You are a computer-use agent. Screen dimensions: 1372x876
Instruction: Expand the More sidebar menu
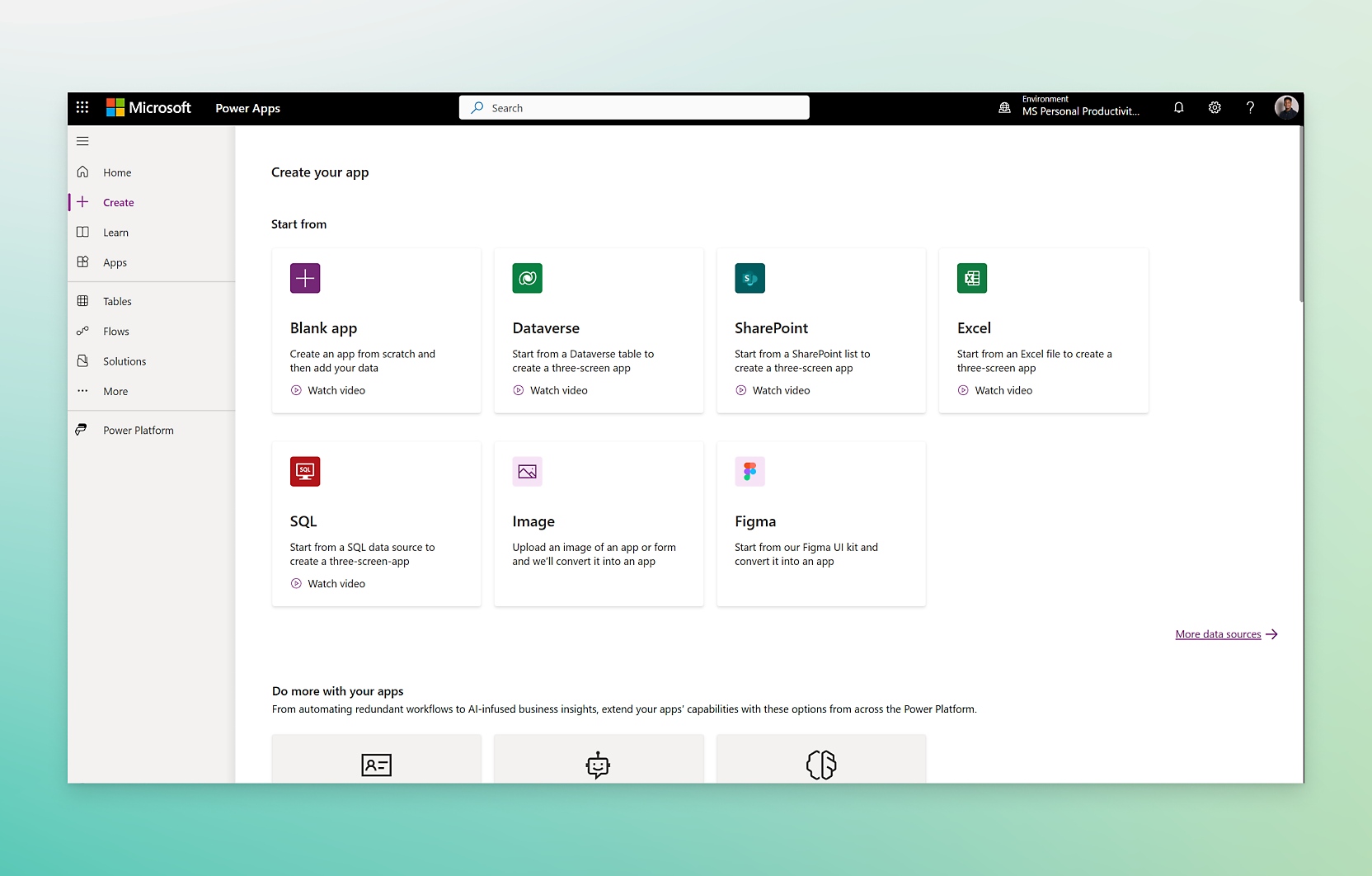[x=115, y=391]
